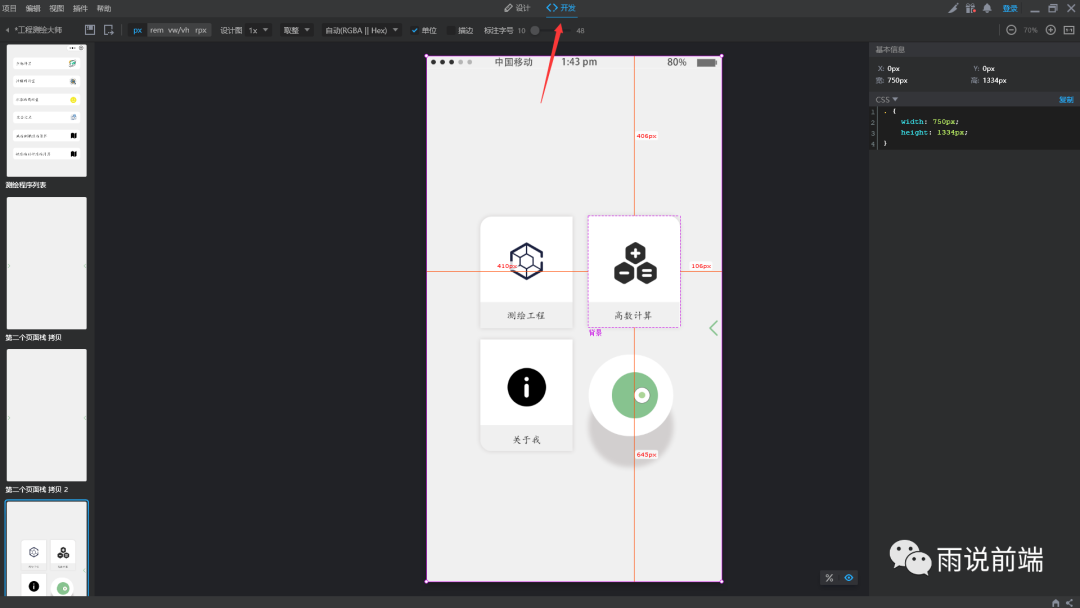The image size is (1080, 608).
Task: Adjust the 标注字号 font size slider handle
Action: pyautogui.click(x=535, y=30)
